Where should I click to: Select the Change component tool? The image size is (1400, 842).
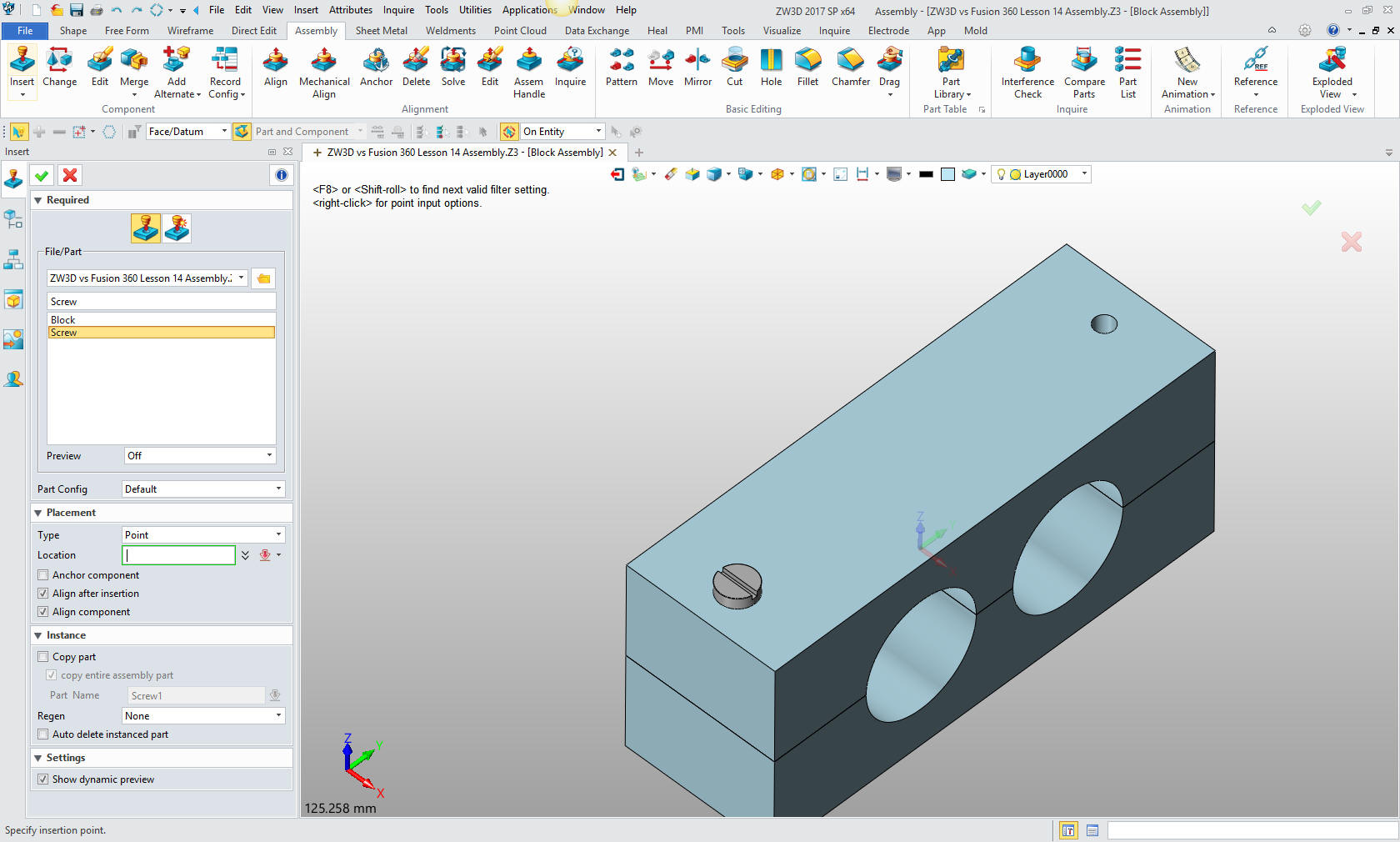(59, 68)
